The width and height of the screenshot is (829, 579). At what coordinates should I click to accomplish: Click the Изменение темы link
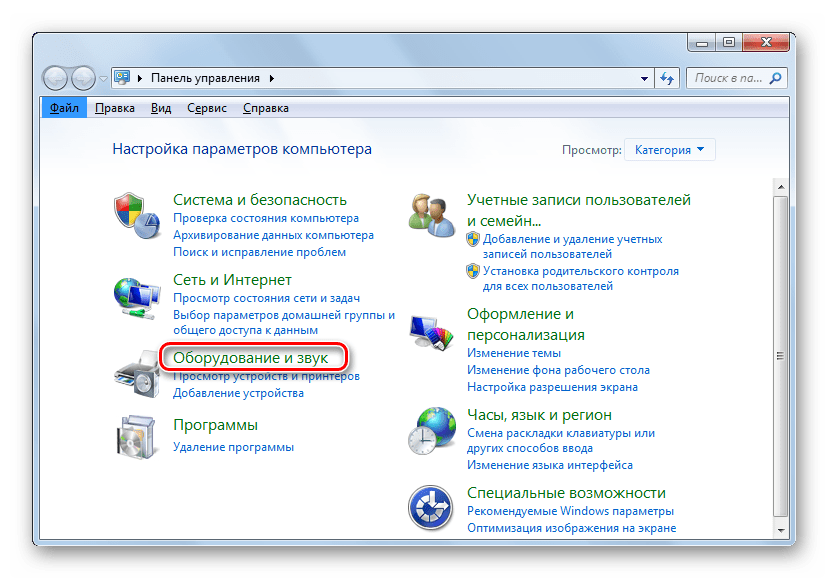pos(514,353)
